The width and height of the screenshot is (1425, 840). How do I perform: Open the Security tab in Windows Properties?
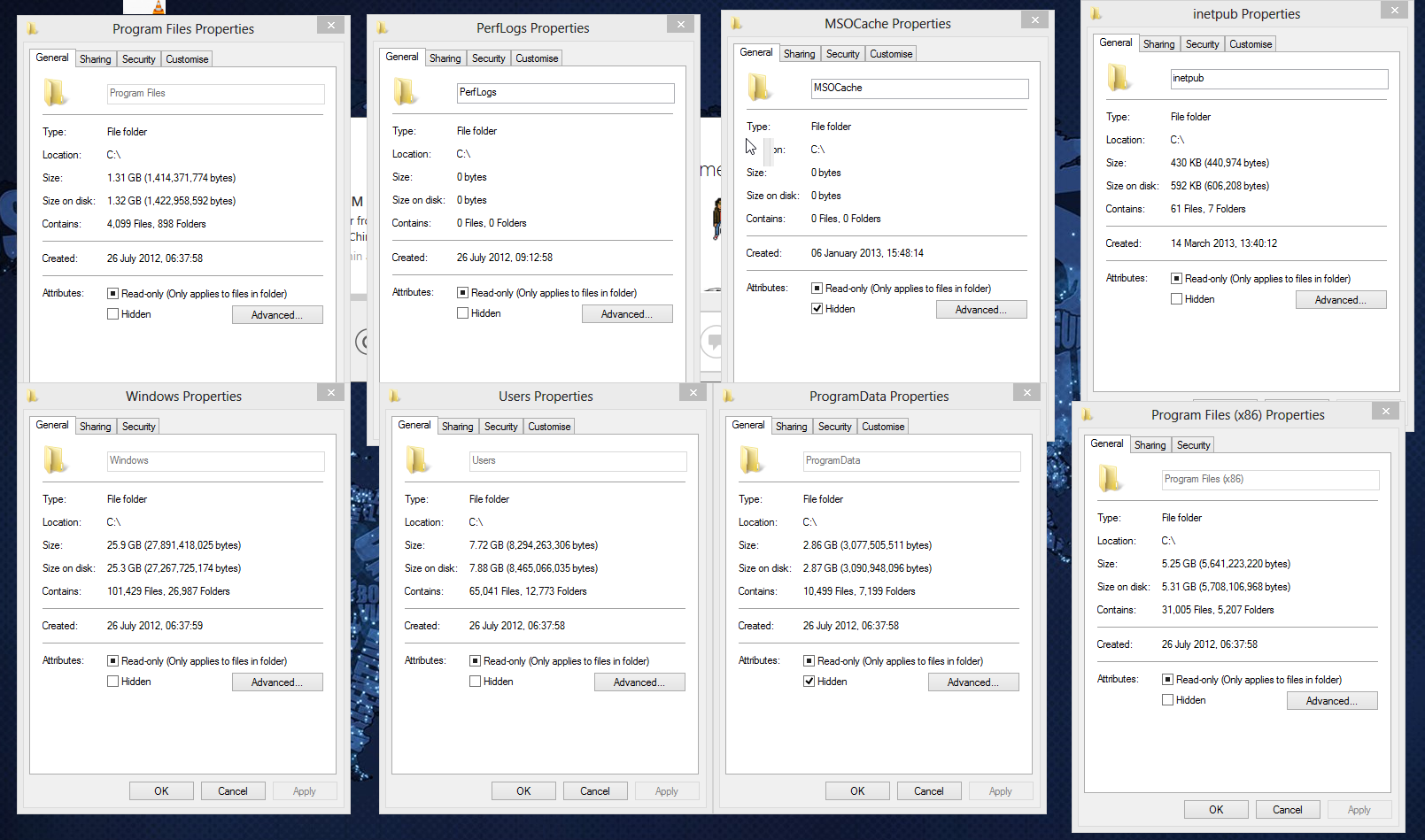[138, 427]
